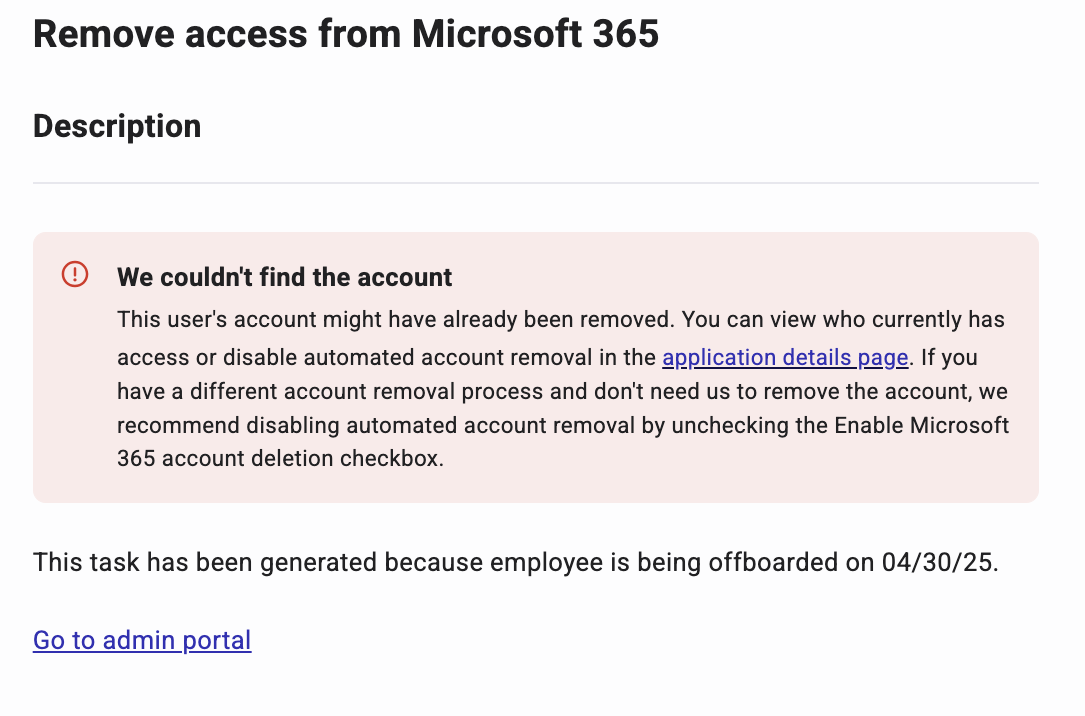Click the offboarding date 04/30/25
The height and width of the screenshot is (716, 1085).
point(938,562)
